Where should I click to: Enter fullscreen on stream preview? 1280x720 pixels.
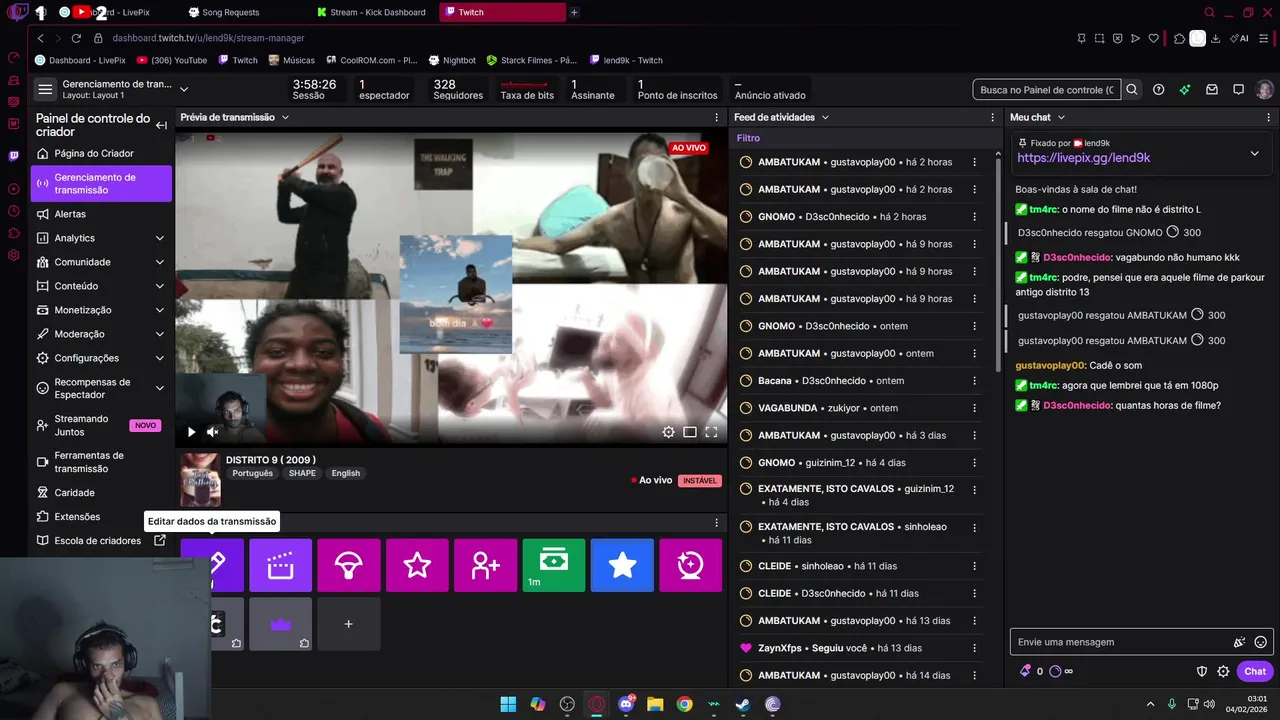pos(711,432)
